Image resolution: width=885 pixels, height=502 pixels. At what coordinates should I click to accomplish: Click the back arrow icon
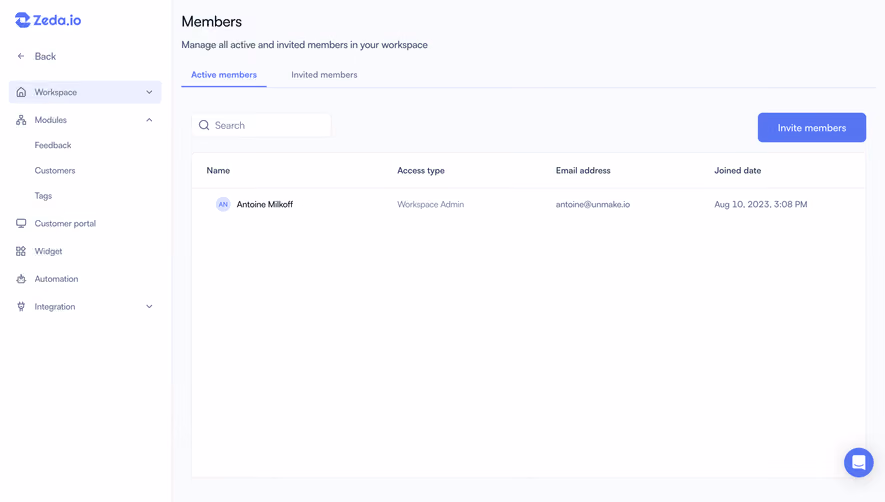coord(21,56)
